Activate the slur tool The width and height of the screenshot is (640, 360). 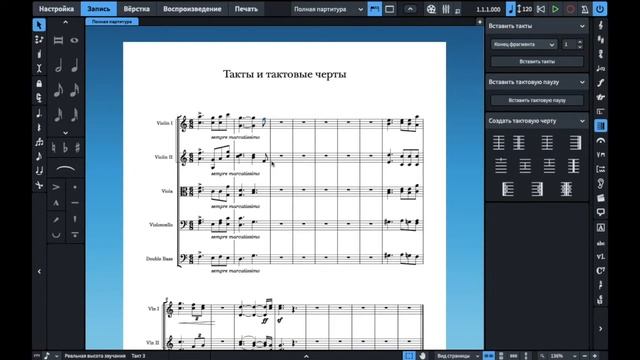click(65, 168)
